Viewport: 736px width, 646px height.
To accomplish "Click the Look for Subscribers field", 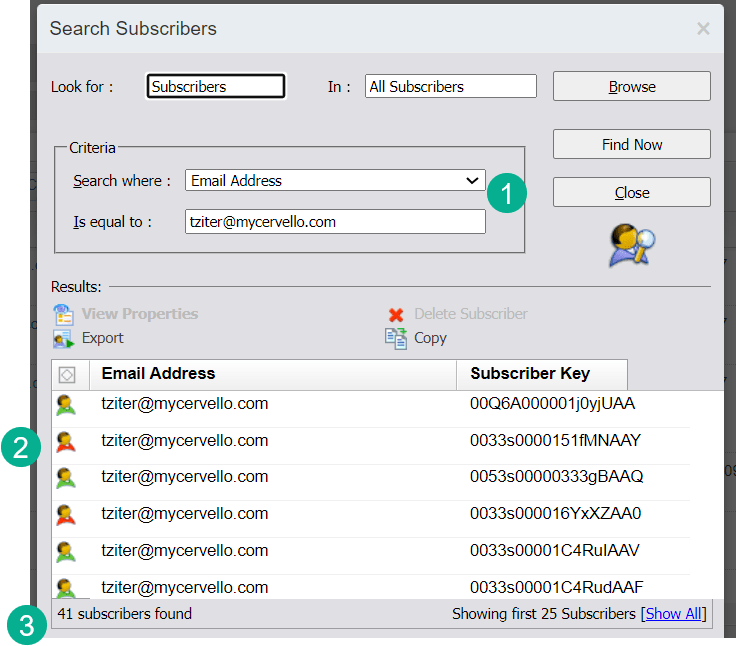I will click(x=216, y=87).
